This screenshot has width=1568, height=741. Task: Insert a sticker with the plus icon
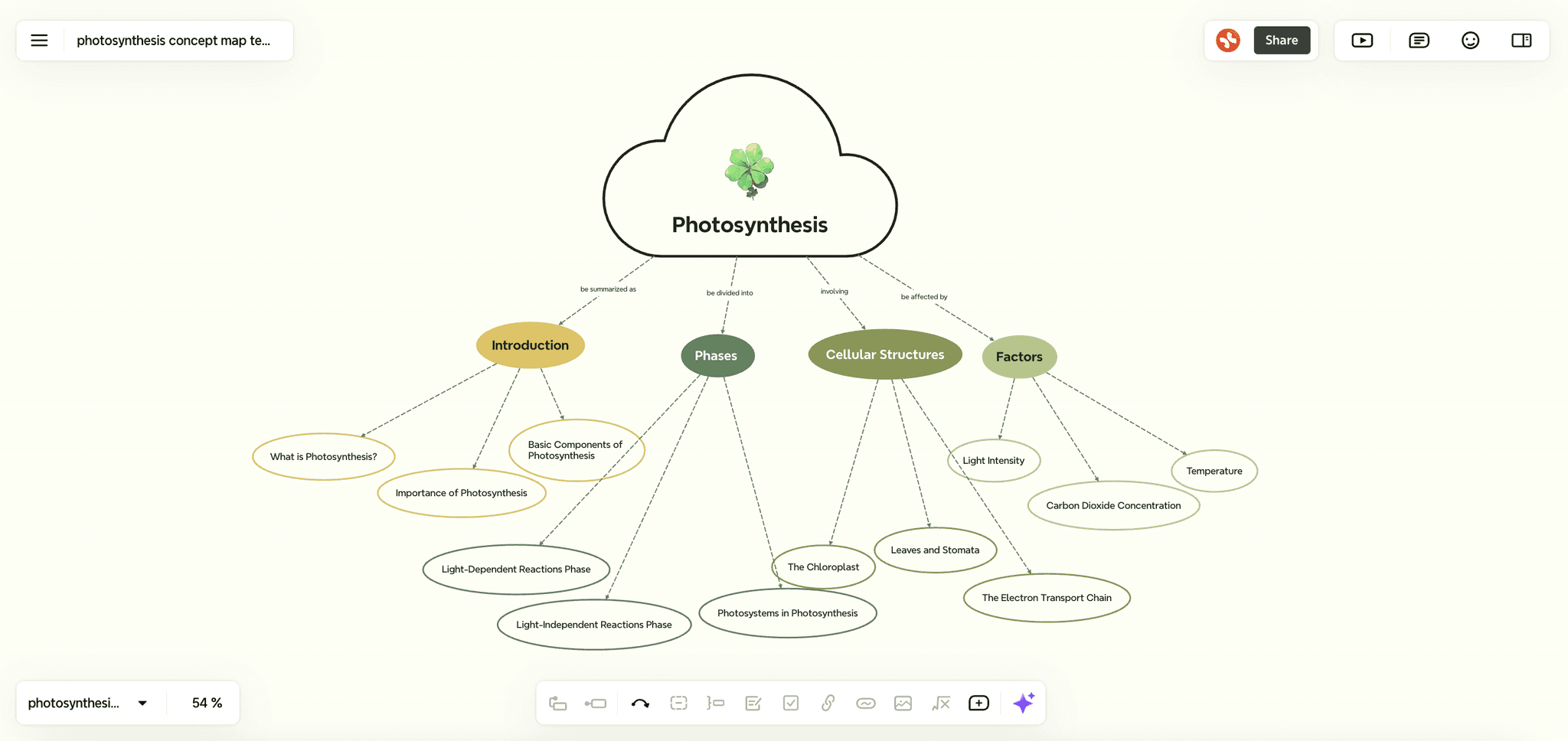[978, 703]
